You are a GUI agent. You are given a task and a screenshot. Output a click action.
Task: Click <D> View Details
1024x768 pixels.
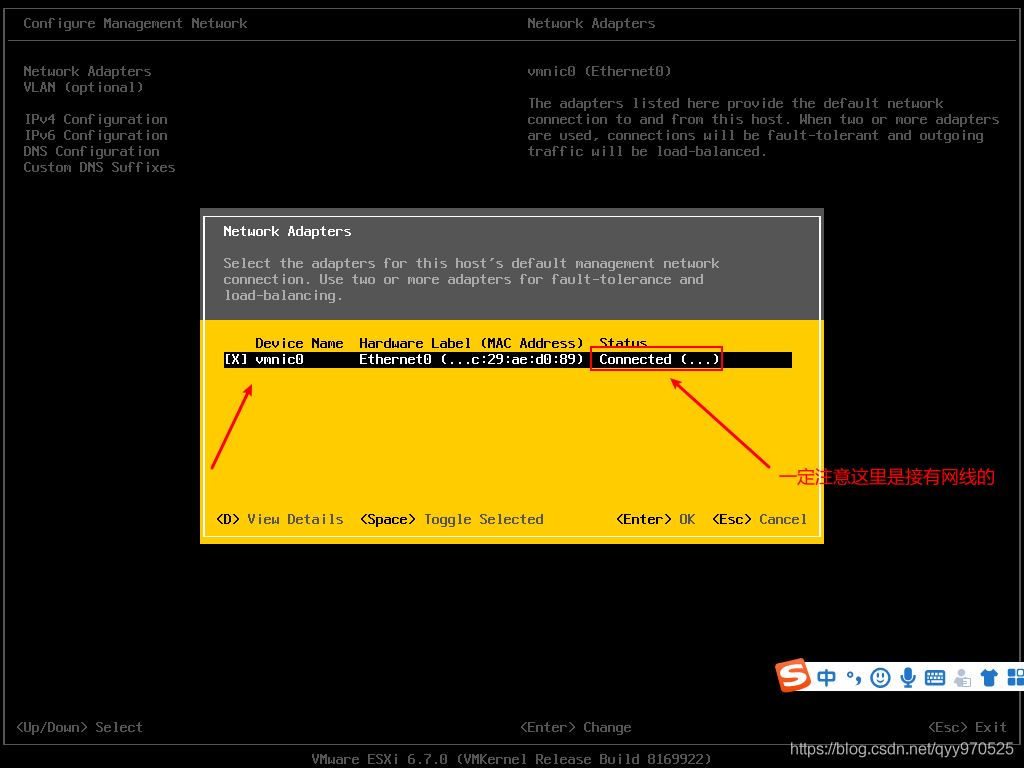pos(279,519)
